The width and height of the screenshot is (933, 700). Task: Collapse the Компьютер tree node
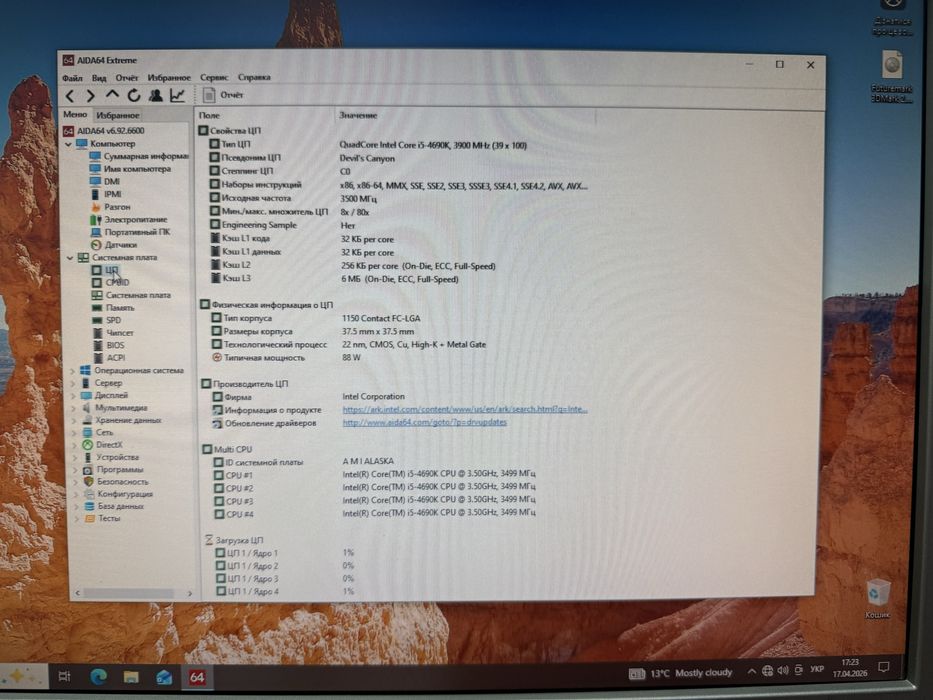(68, 144)
